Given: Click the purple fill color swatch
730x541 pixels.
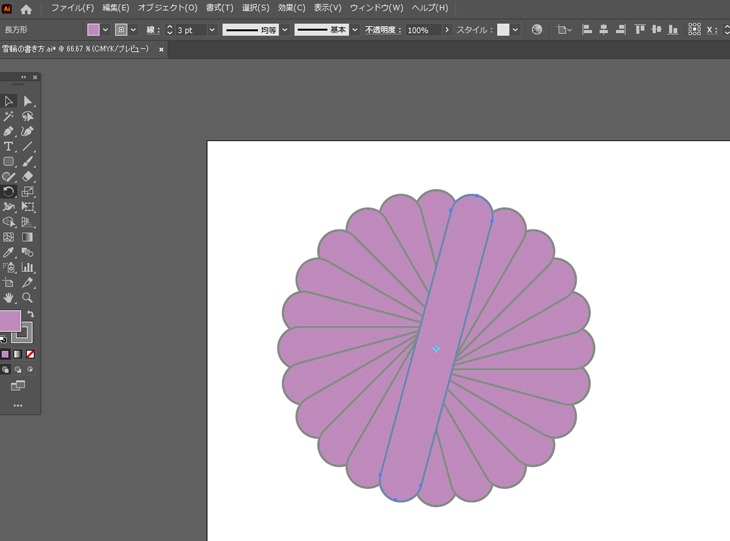Looking at the screenshot, I should pos(9,321).
